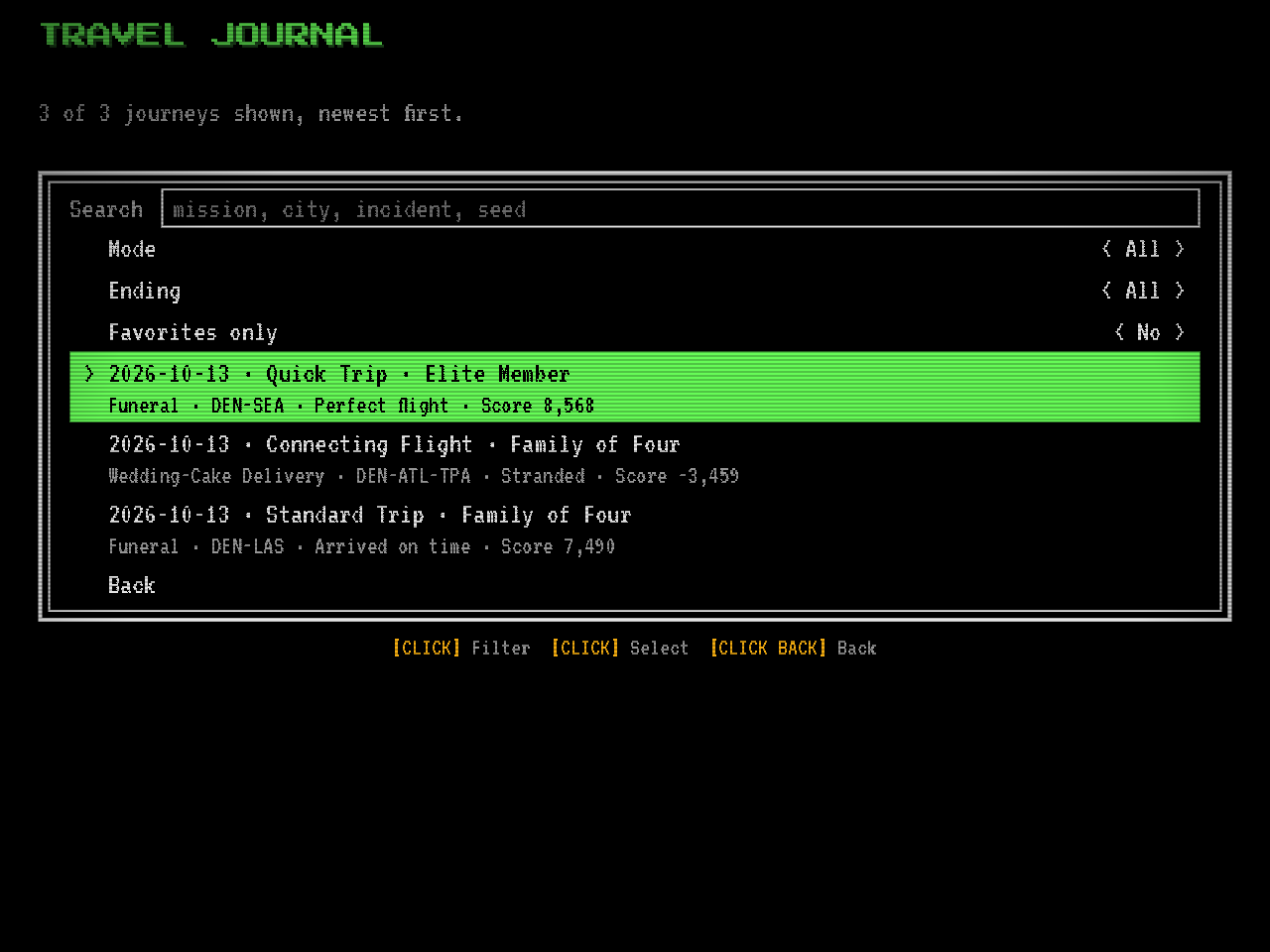The width and height of the screenshot is (1270, 952).
Task: Cycle Ending filter to next option
Action: [x=1180, y=291]
